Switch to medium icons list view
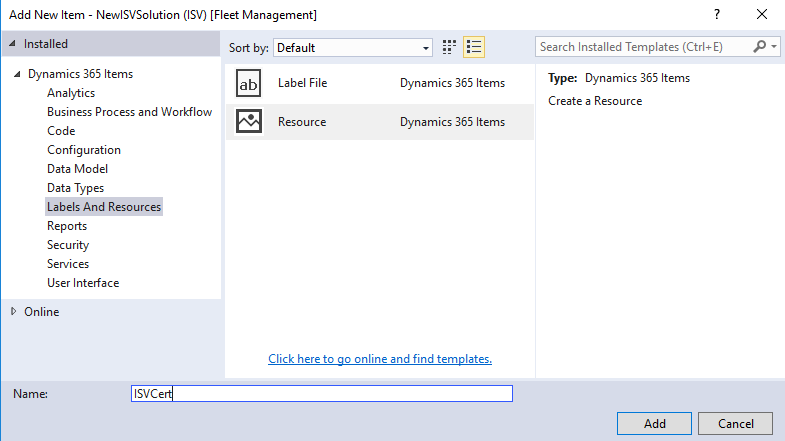785x441 pixels. pyautogui.click(x=474, y=47)
